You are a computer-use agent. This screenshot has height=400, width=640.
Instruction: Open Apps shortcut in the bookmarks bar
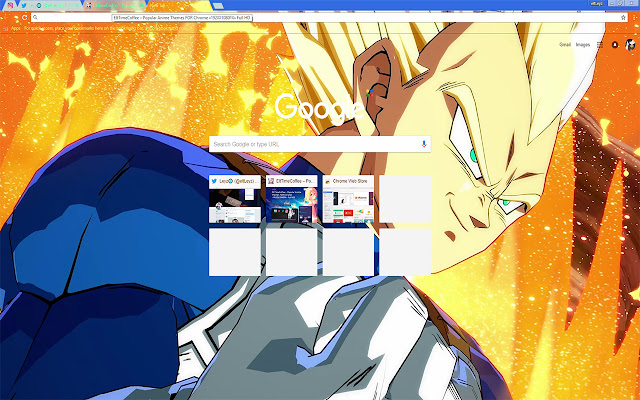point(12,29)
